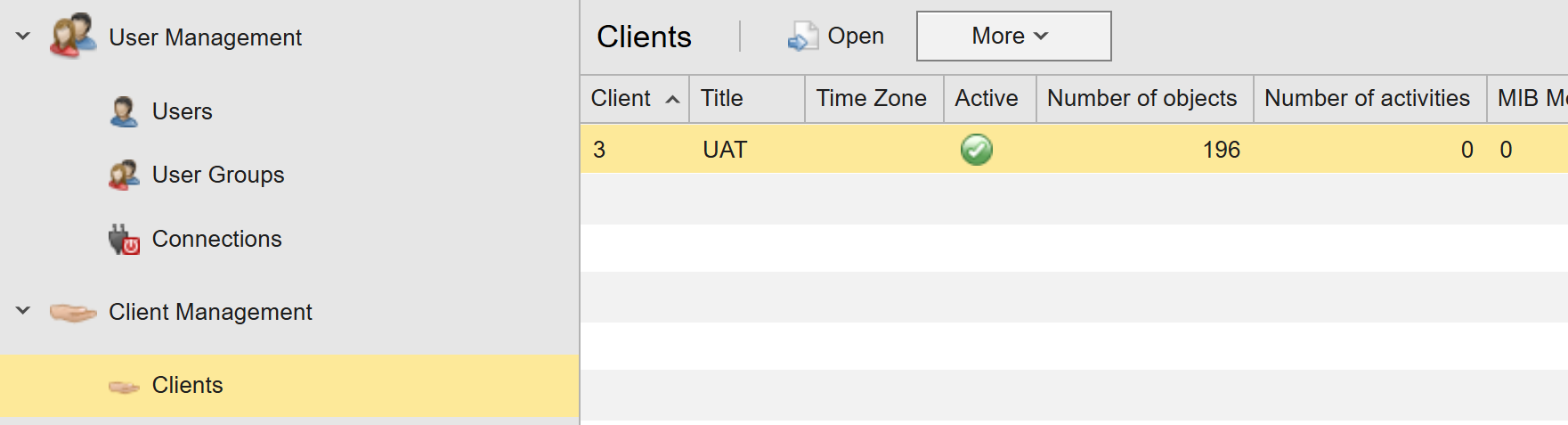Click the Time Zone column header
Viewport: 1568px width, 425px height.
point(871,98)
